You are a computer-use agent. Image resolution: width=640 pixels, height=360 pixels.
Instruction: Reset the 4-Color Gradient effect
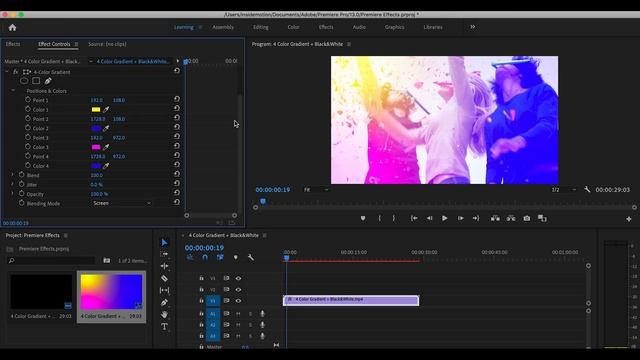click(x=176, y=71)
